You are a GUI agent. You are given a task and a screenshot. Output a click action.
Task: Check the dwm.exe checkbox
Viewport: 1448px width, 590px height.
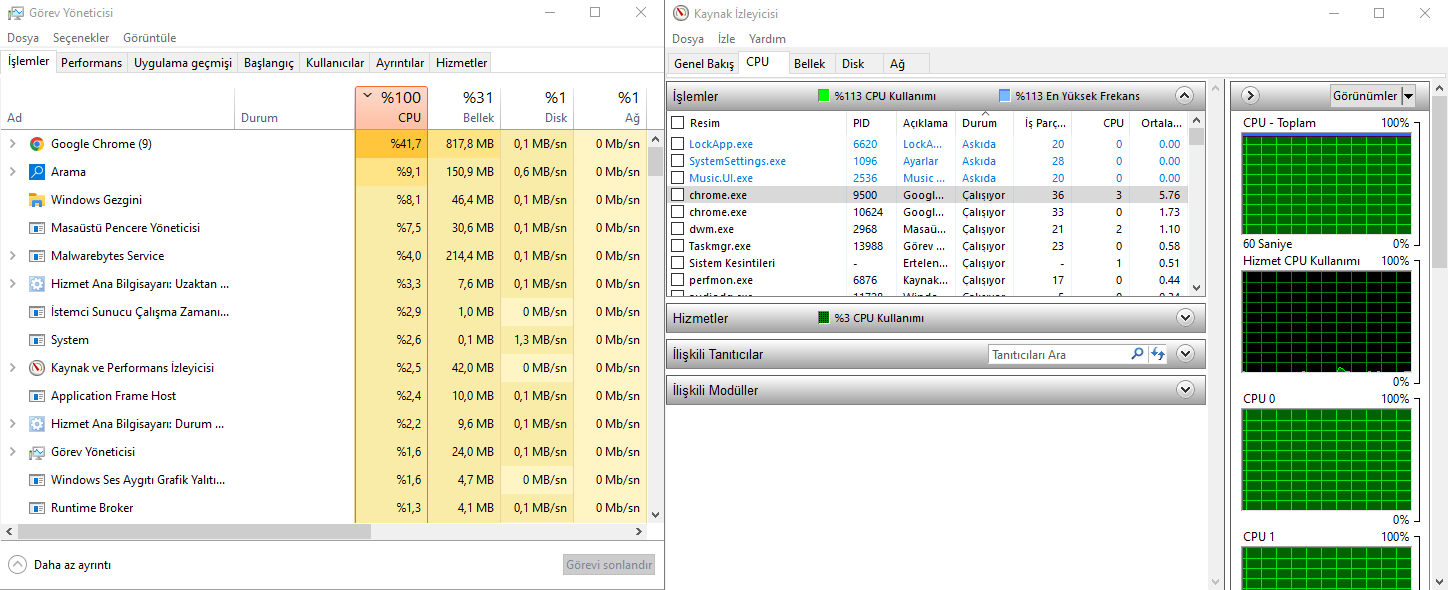(678, 229)
